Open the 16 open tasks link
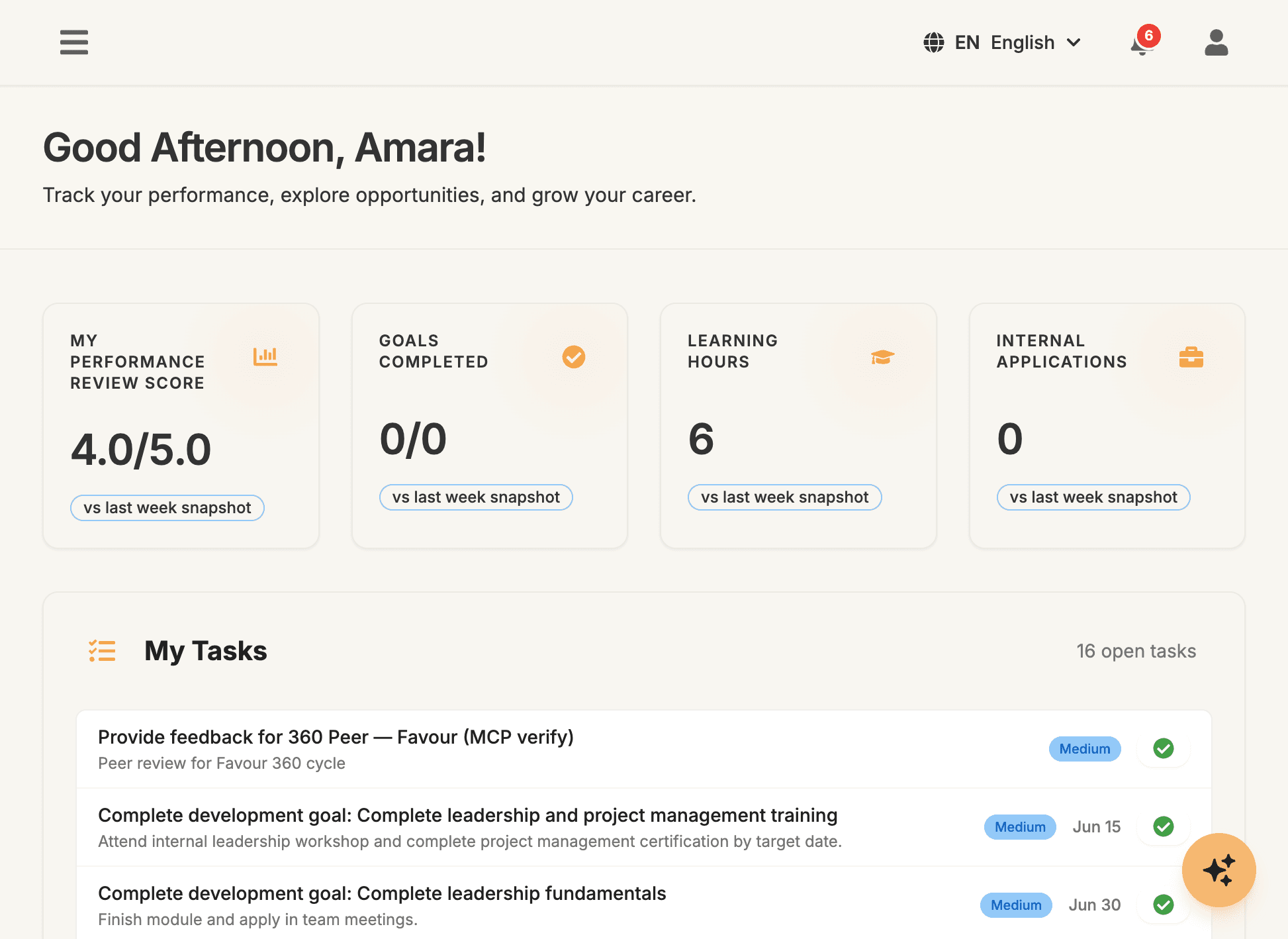The image size is (1288, 939). pos(1136,651)
